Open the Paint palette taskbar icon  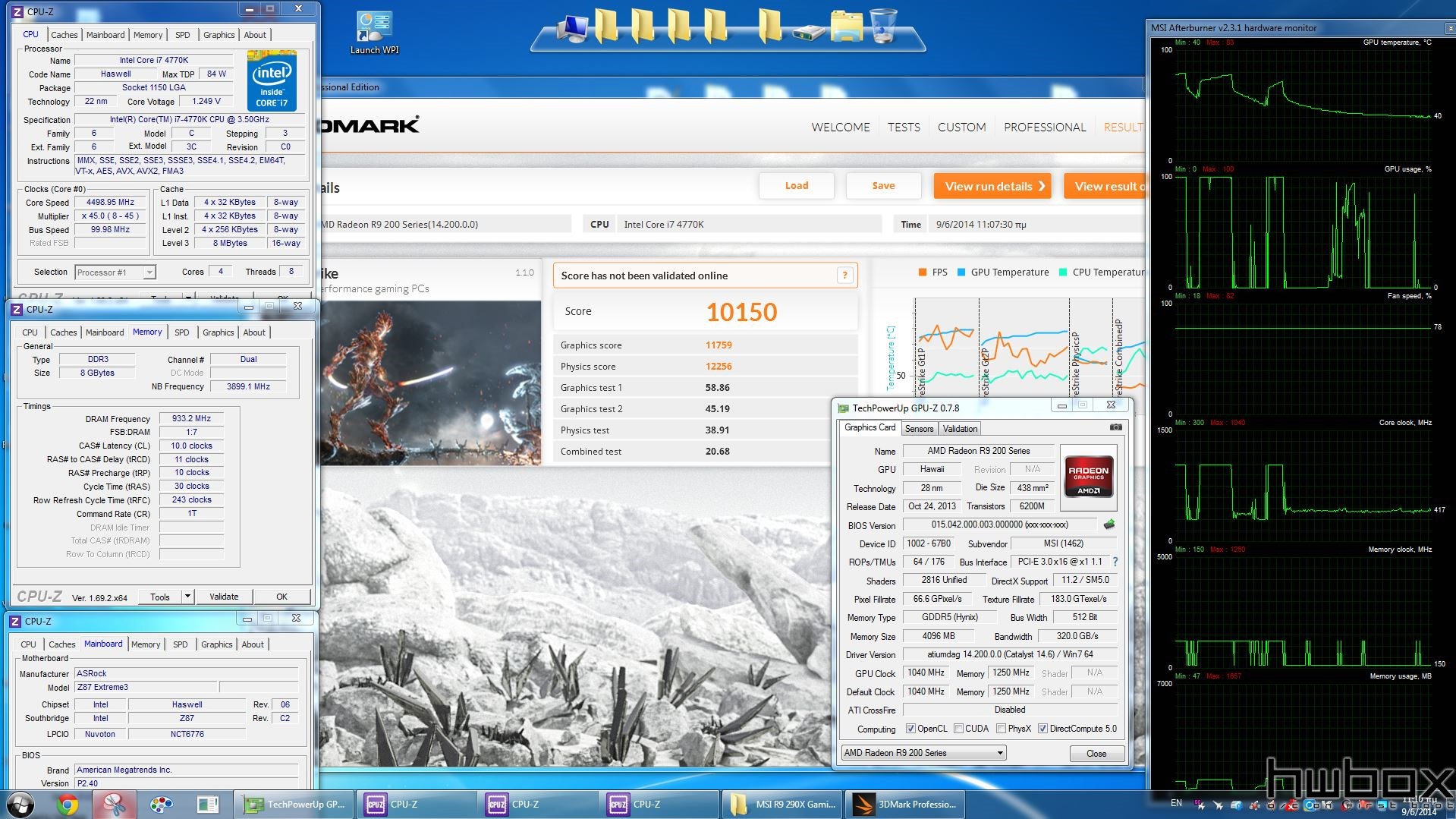(x=161, y=805)
